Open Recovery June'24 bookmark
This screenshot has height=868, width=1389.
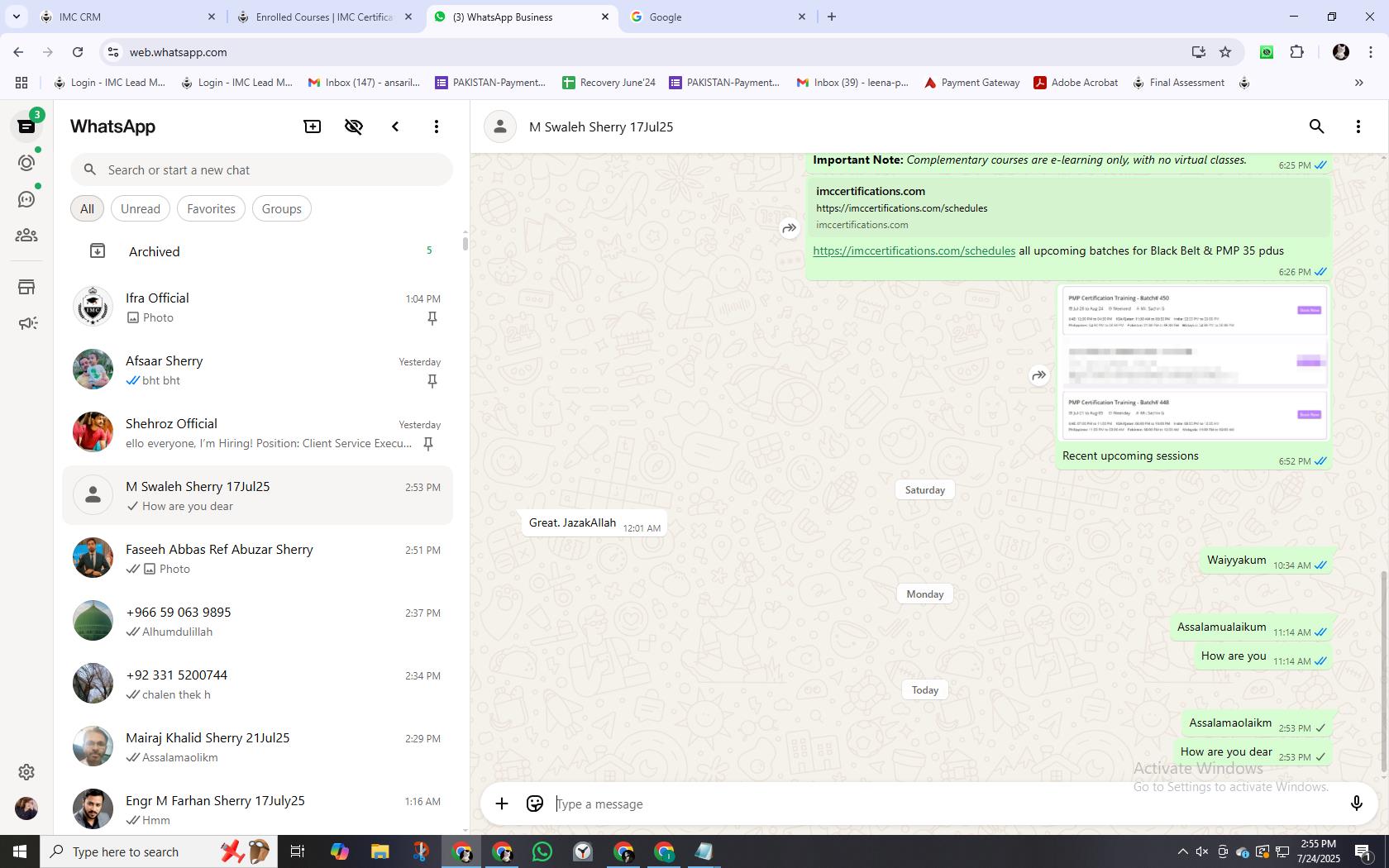609,83
